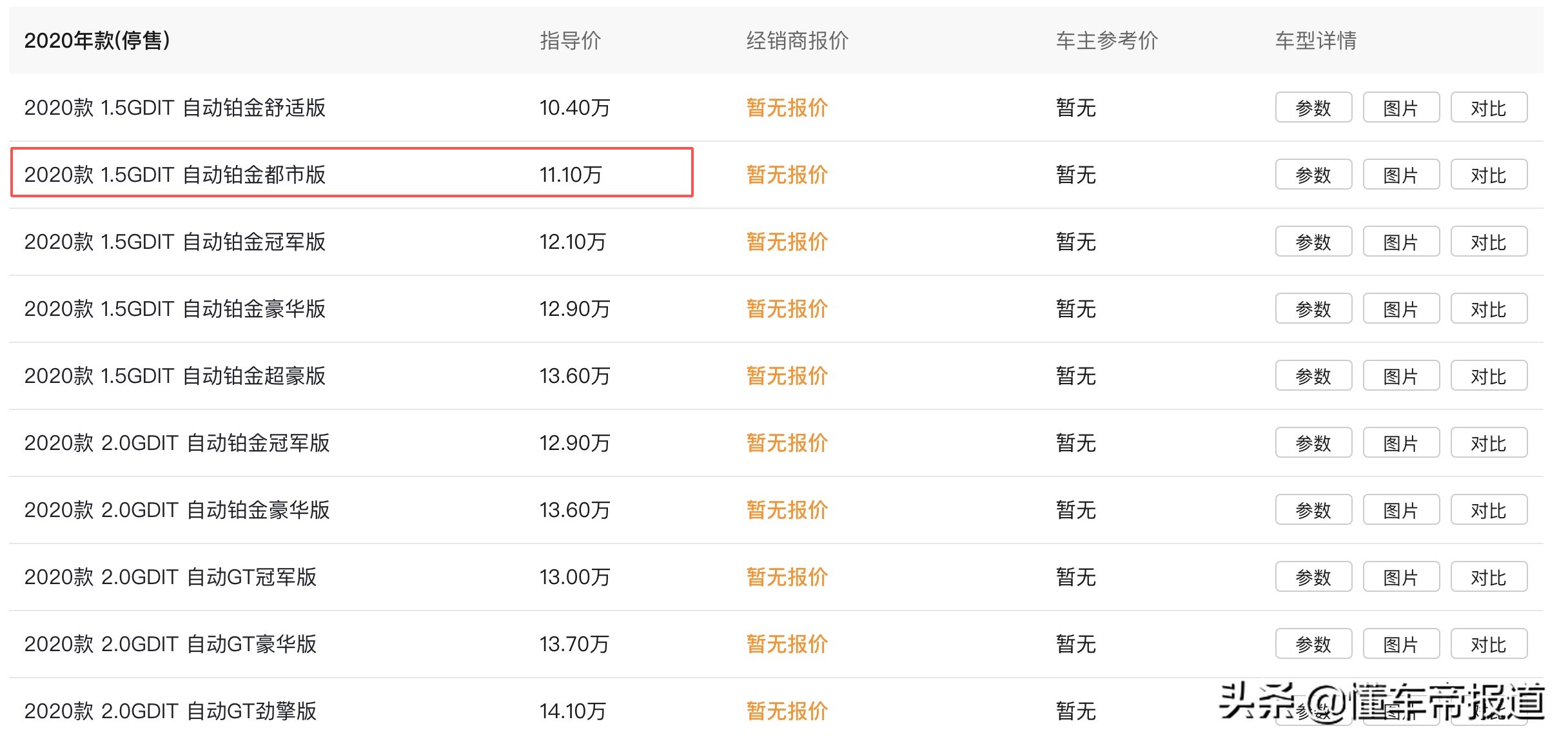View 图片 for 2.0GDIT 自动铂金豪华版
Image resolution: width=1568 pixels, height=744 pixels.
1400,510
